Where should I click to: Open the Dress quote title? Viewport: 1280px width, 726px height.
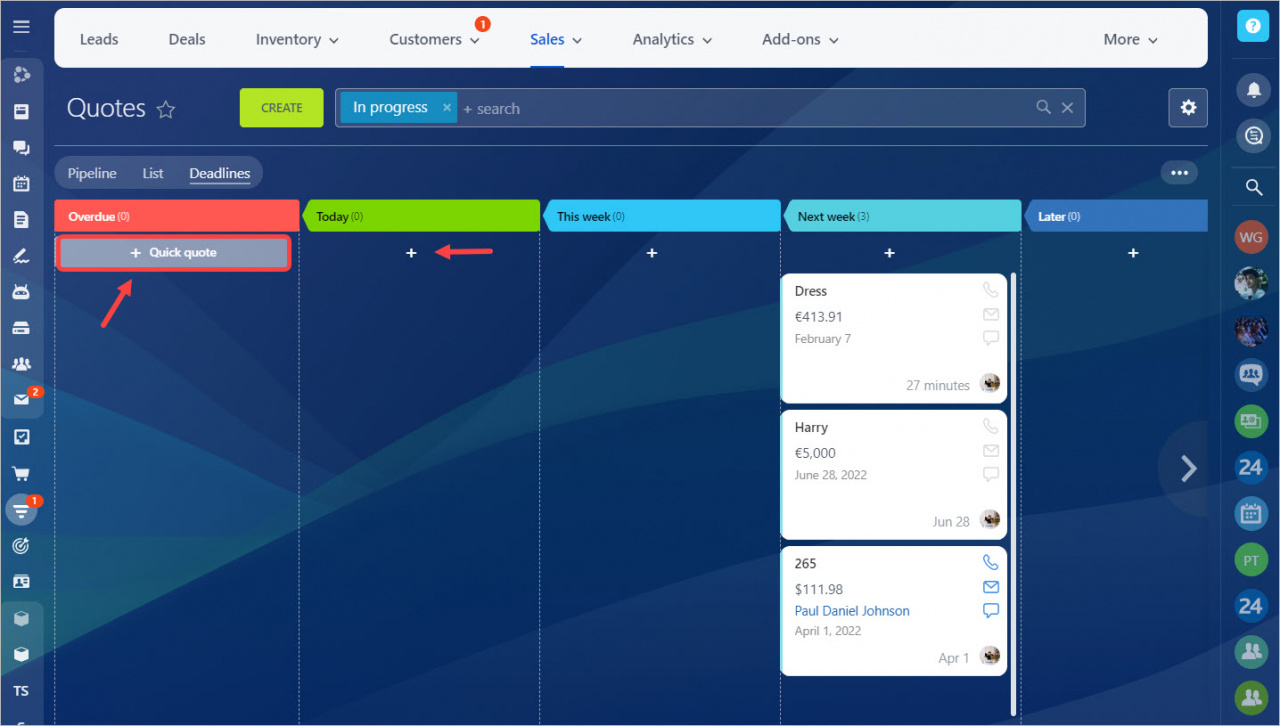point(811,291)
